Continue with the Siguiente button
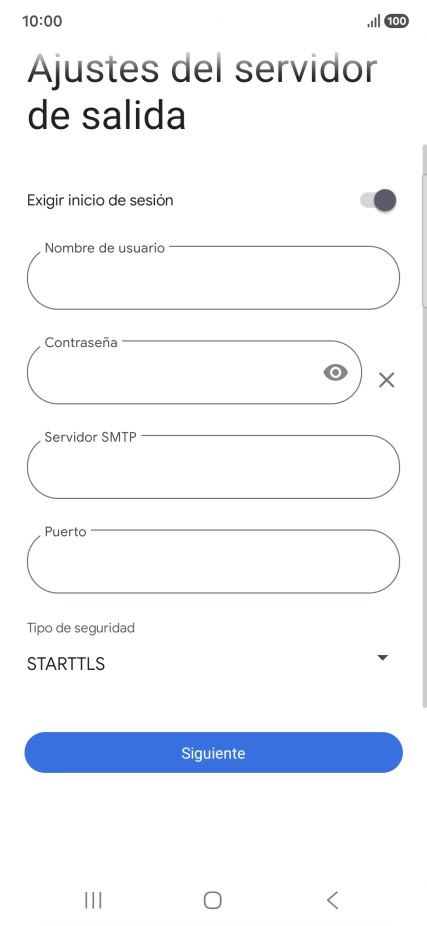 [x=213, y=752]
